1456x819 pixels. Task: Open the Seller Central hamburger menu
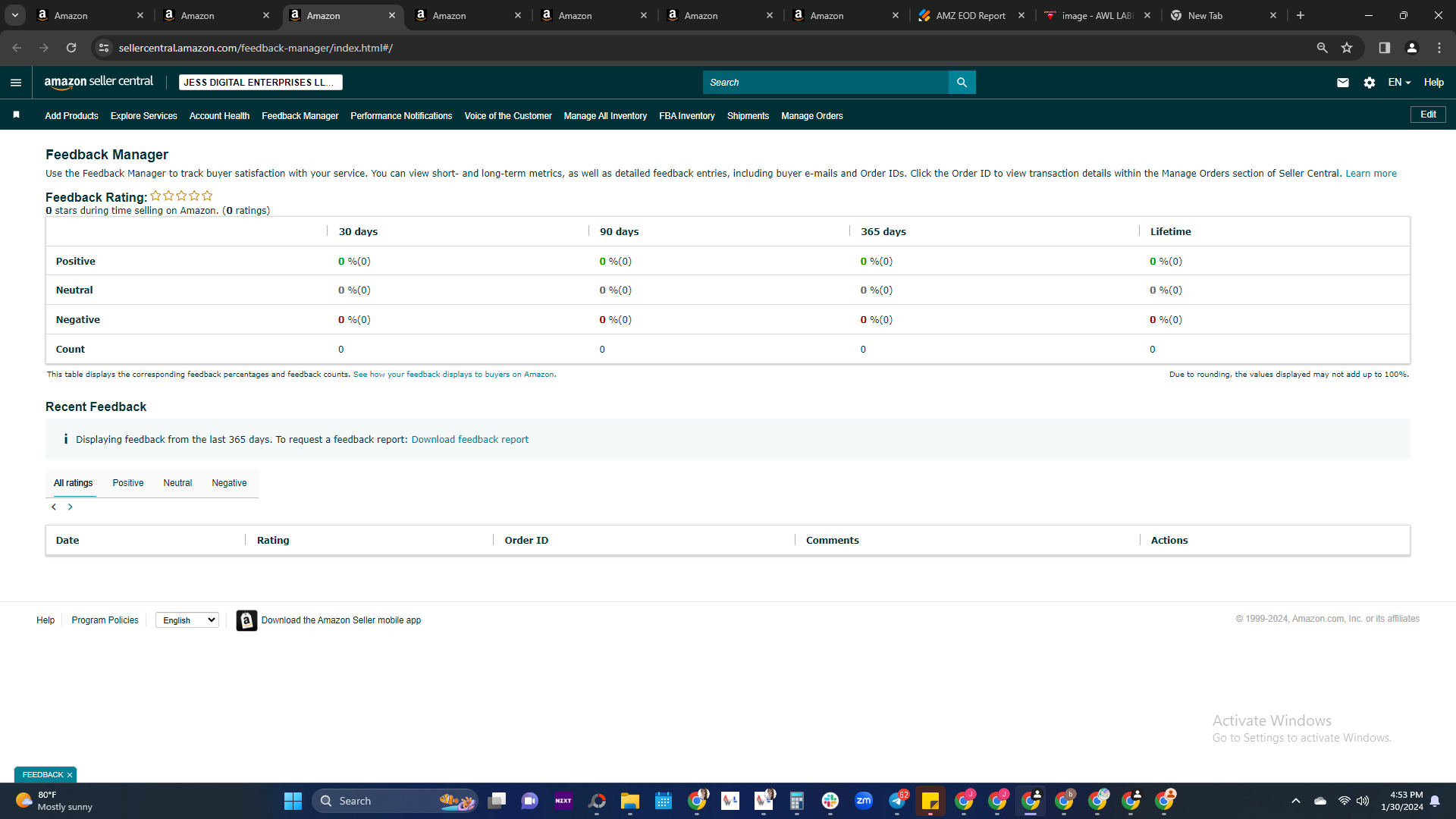click(x=16, y=83)
